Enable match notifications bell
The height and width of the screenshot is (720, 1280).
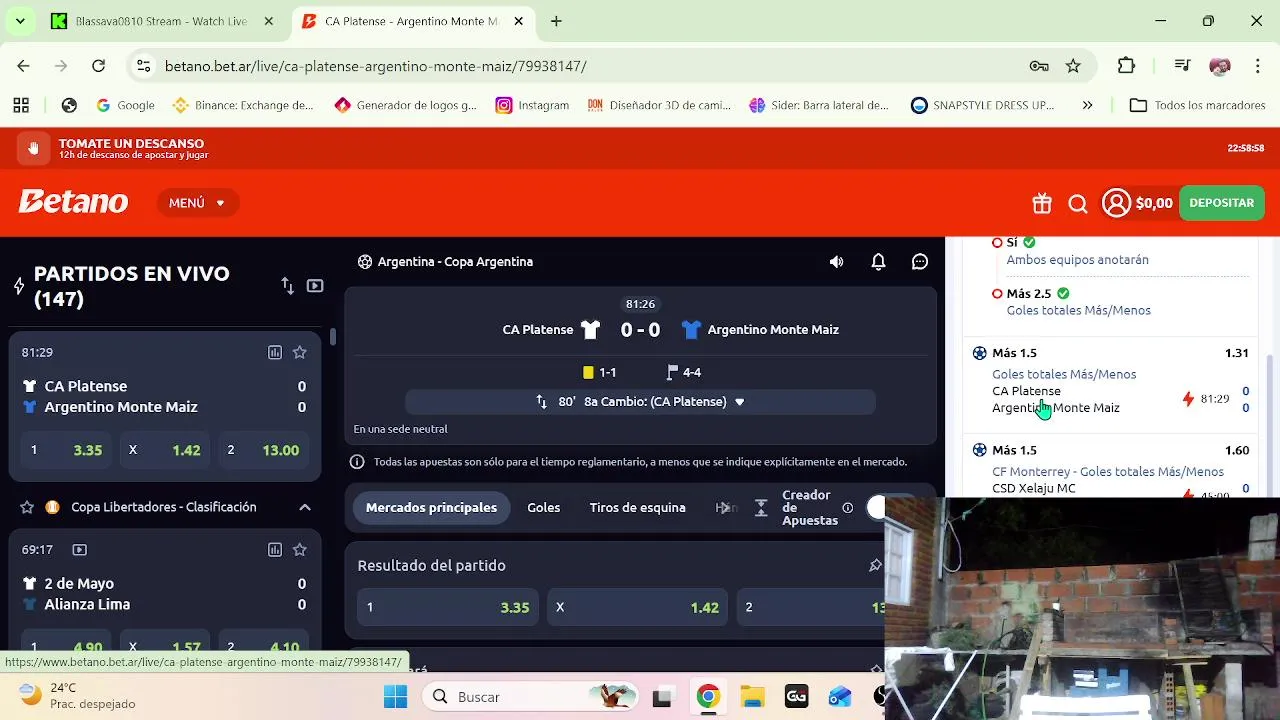878,262
